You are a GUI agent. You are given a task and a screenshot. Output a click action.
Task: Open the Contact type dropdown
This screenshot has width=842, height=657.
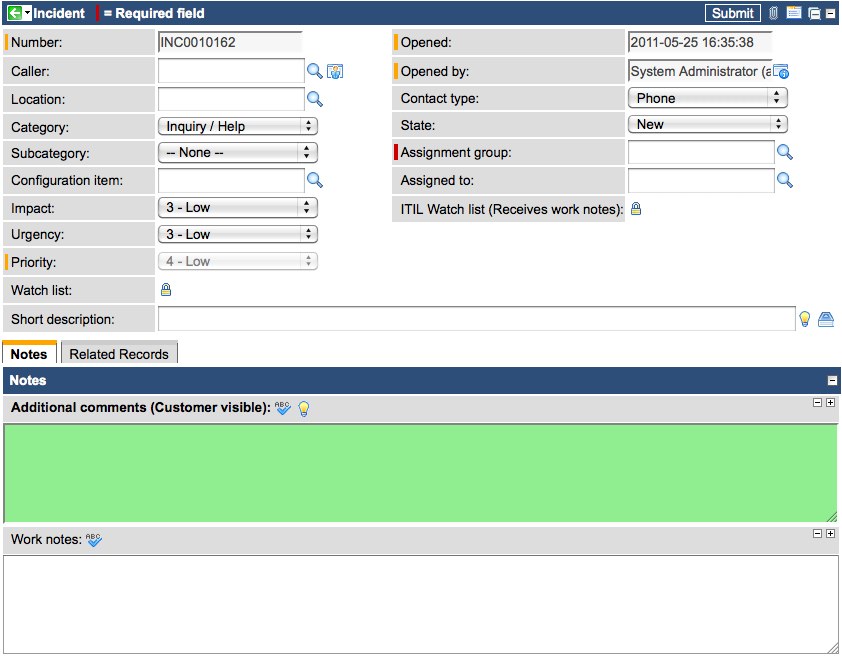707,98
